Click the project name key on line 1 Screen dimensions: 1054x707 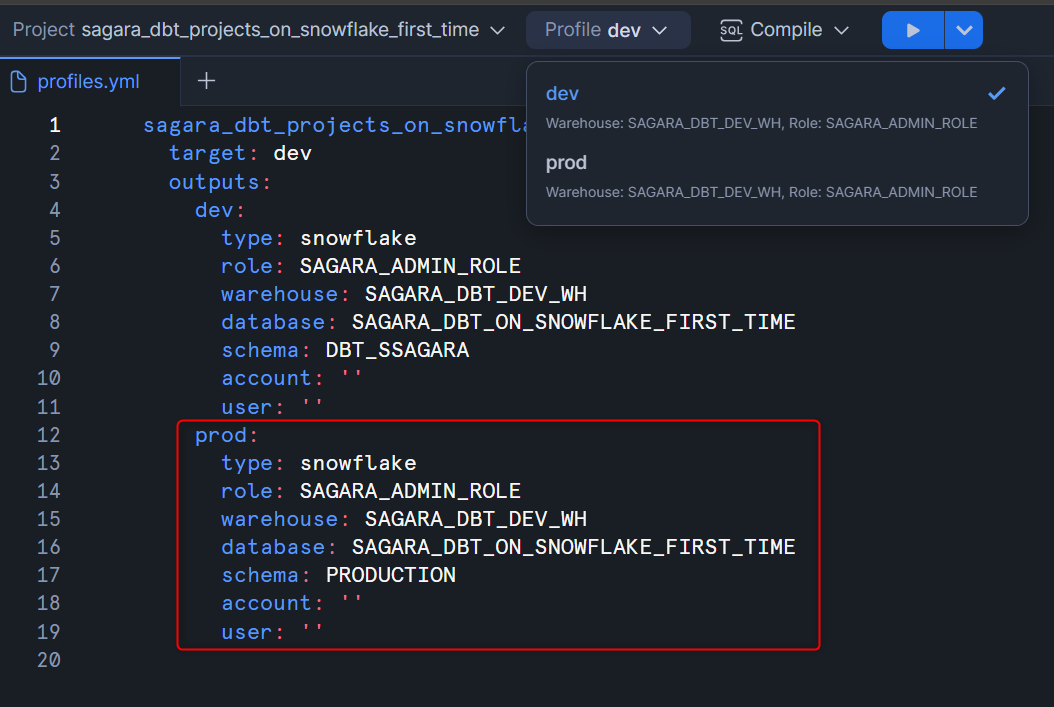coord(336,126)
